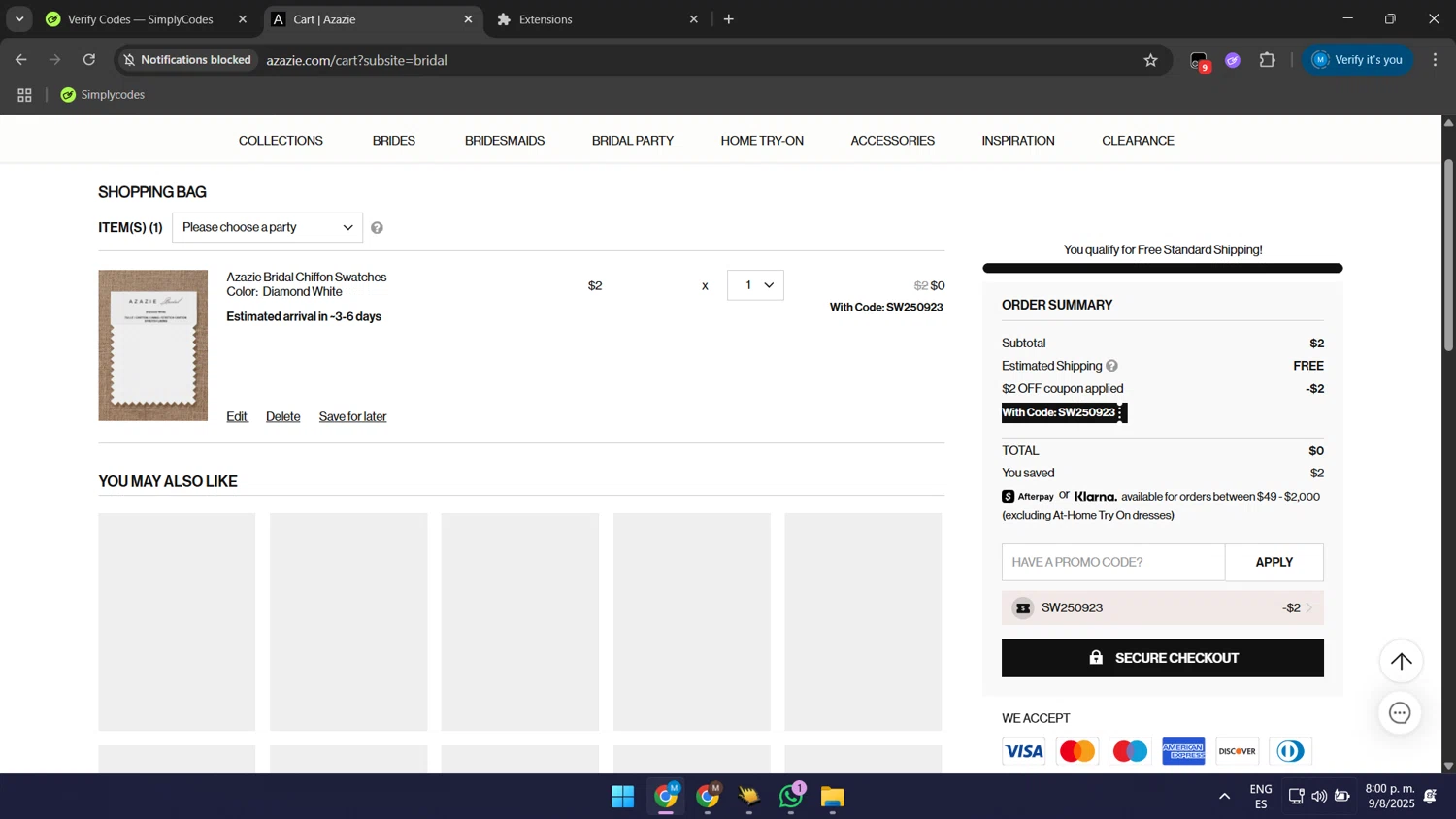Screen dimensions: 1456x819
Task: Click the address bar URL
Action: tap(357, 60)
